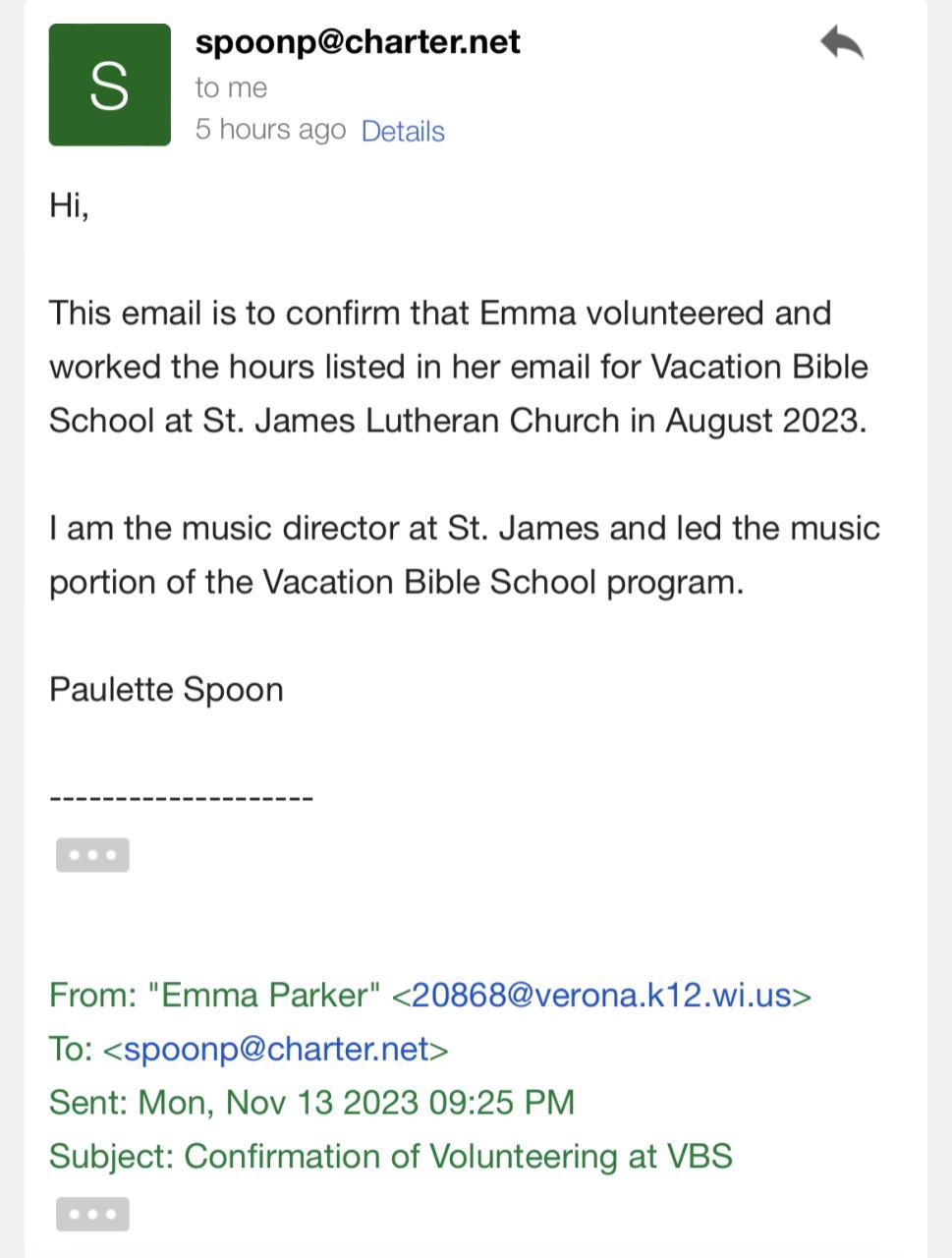952x1258 pixels.
Task: Click the music director paragraph
Action: (x=464, y=554)
